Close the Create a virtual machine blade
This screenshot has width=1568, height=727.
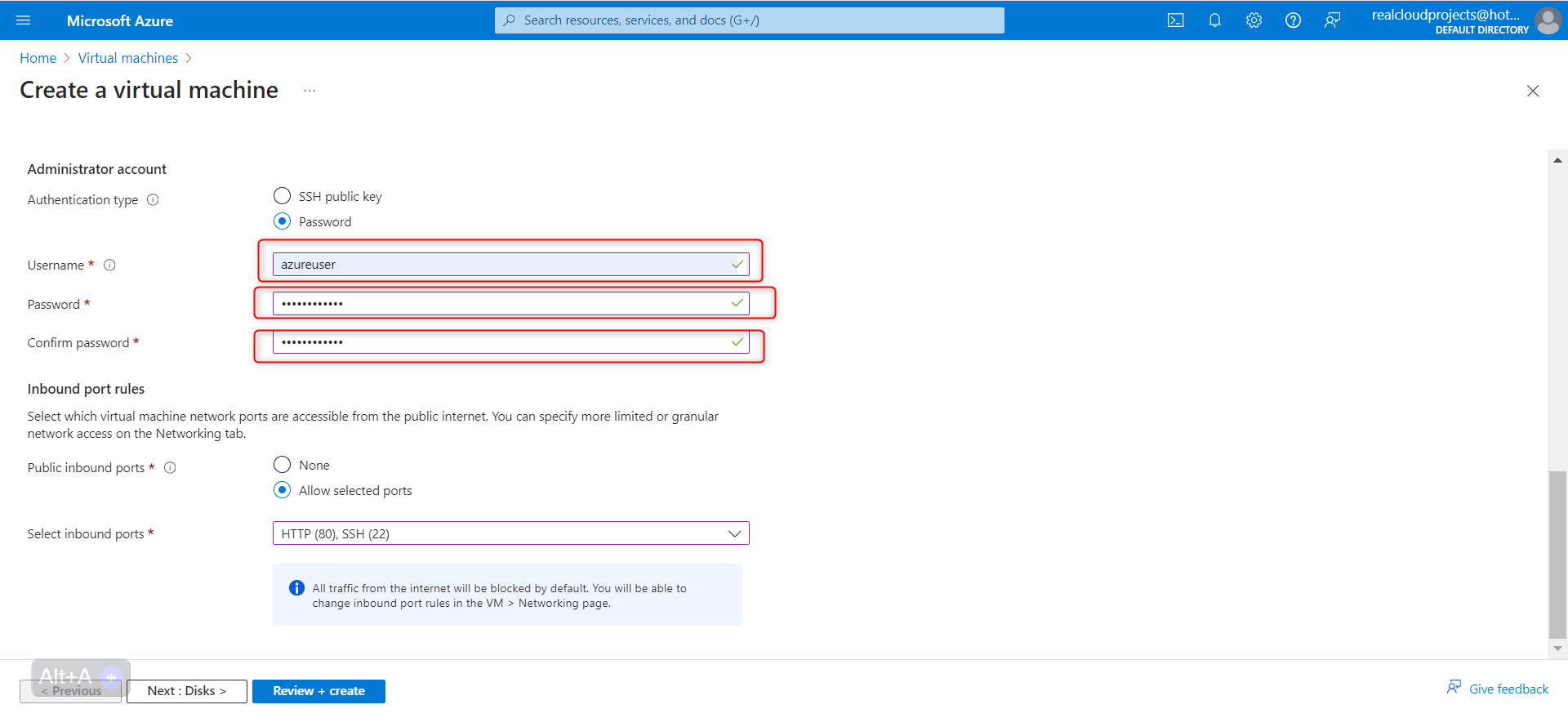1533,91
